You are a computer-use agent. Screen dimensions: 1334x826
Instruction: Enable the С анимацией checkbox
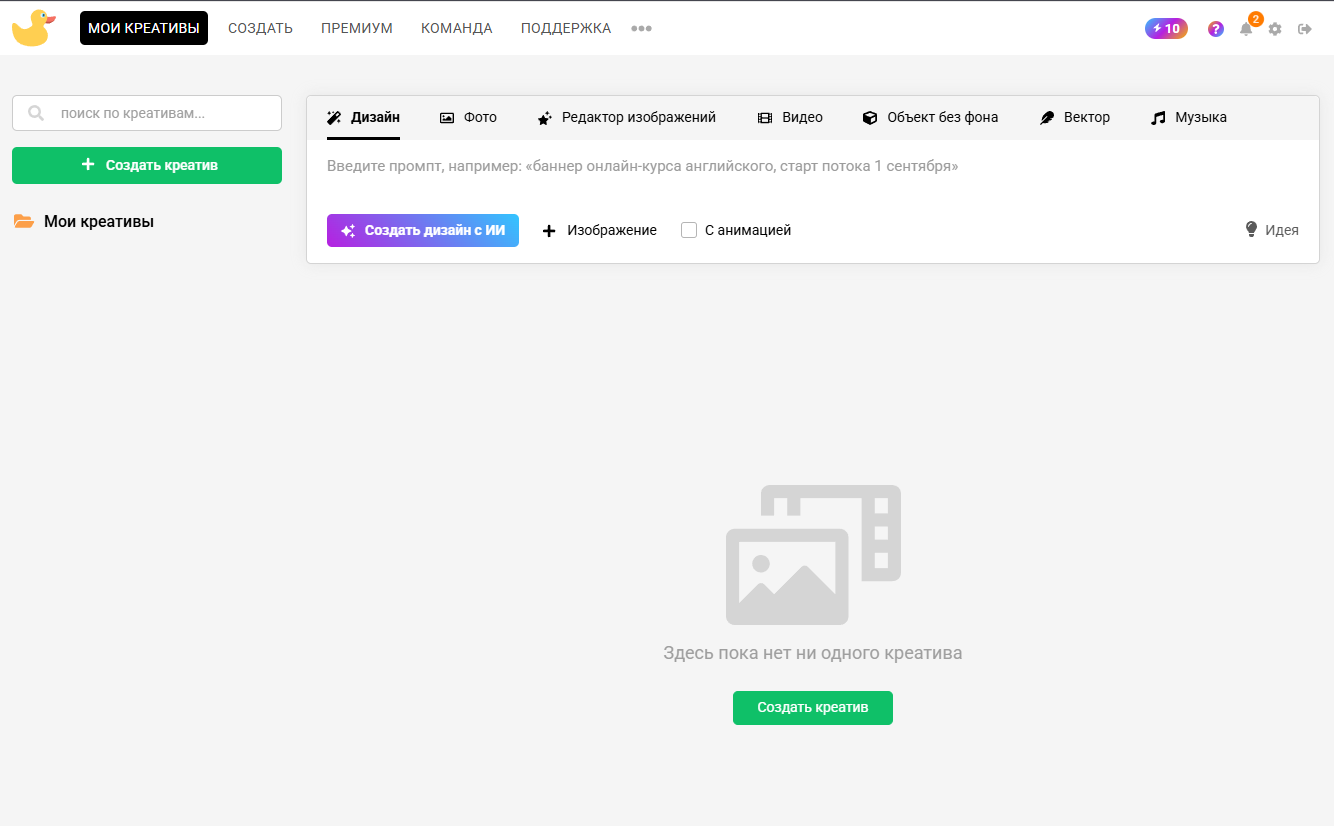689,230
